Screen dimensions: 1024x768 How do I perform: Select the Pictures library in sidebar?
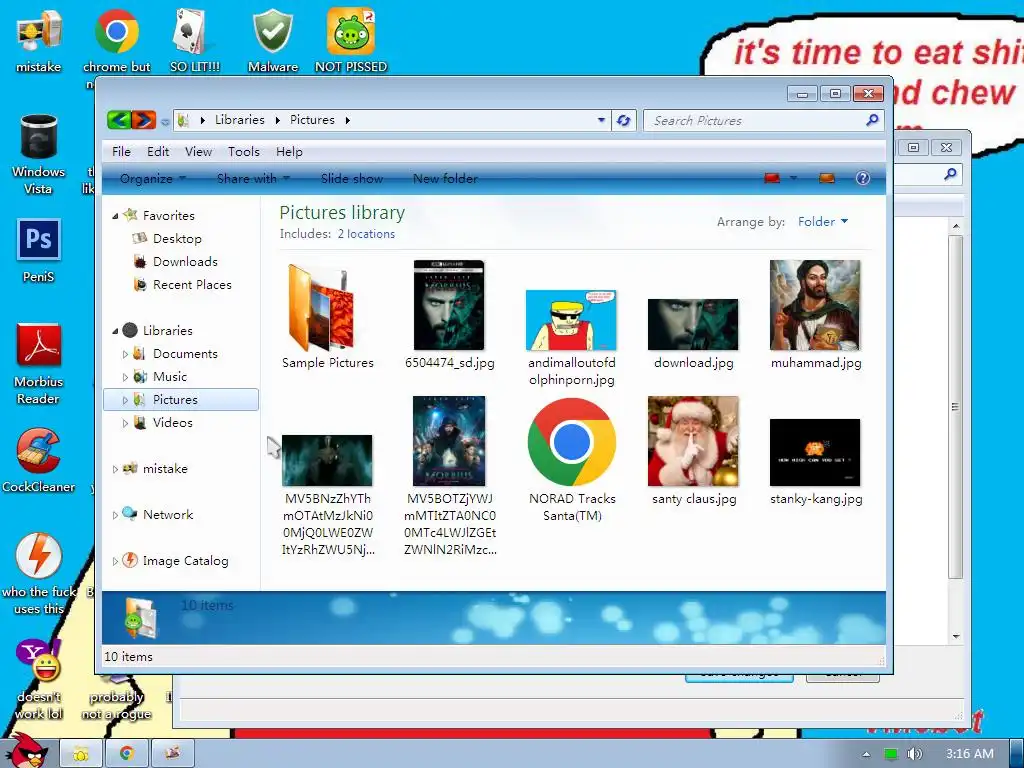click(x=181, y=400)
